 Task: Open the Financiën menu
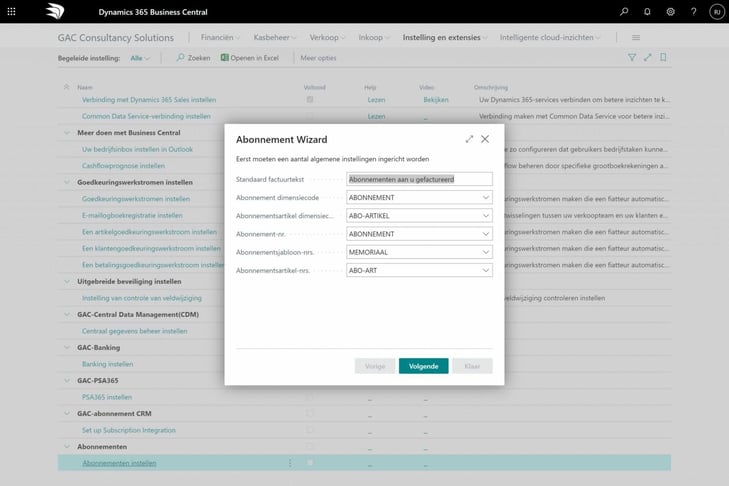pos(220,38)
